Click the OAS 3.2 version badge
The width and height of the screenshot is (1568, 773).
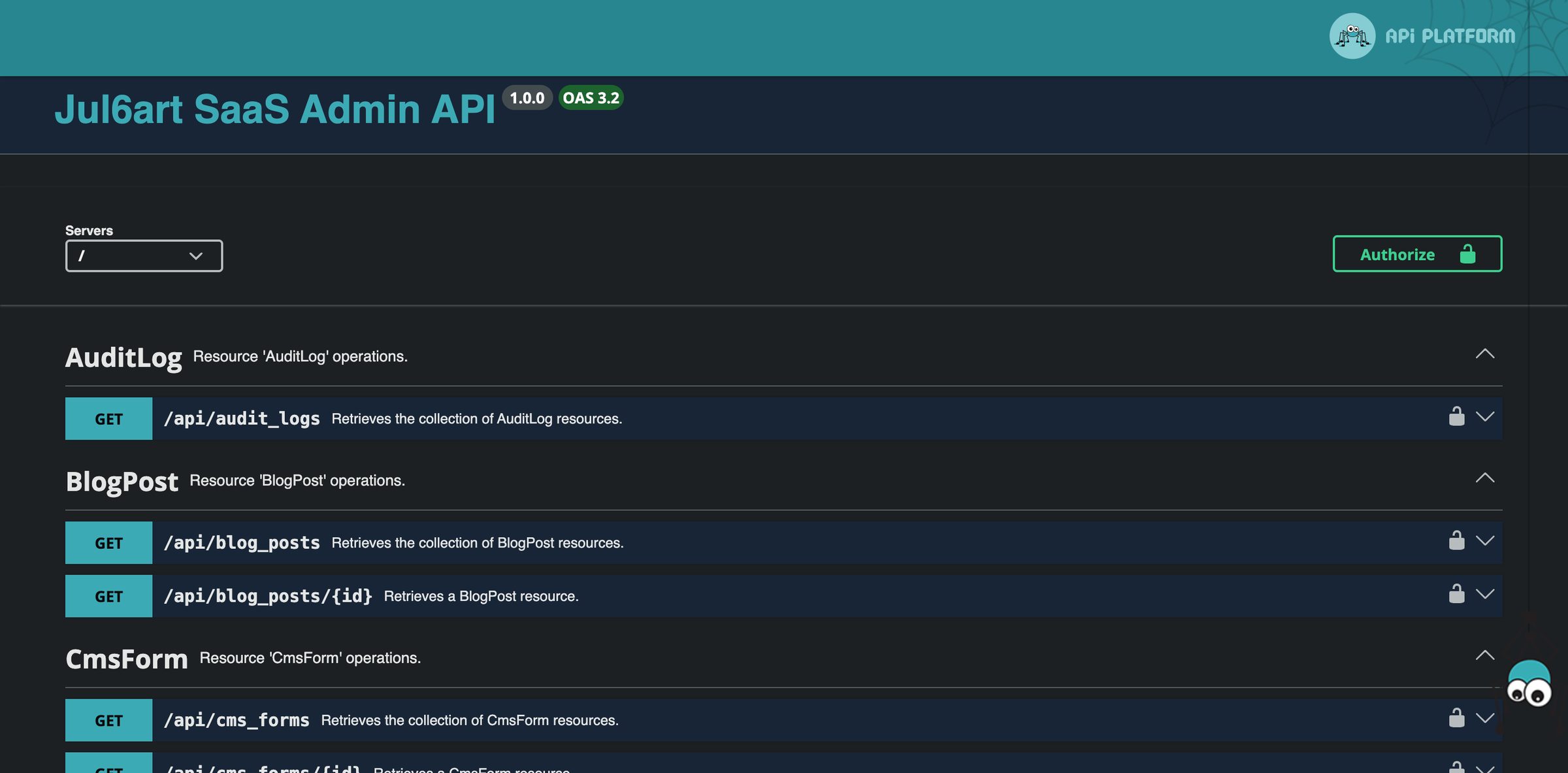pyautogui.click(x=591, y=98)
